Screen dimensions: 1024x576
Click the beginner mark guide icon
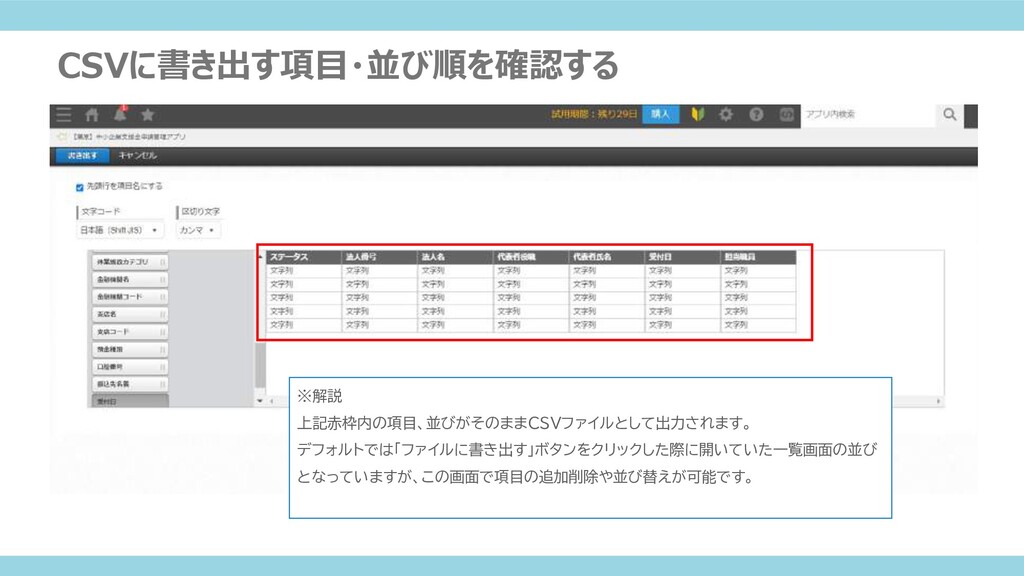[x=697, y=114]
